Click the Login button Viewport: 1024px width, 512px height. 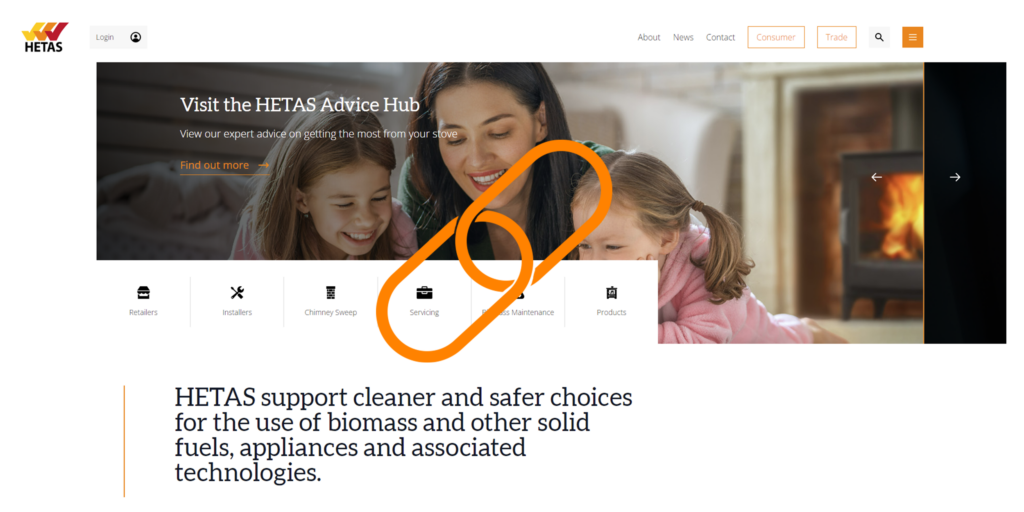pos(118,37)
